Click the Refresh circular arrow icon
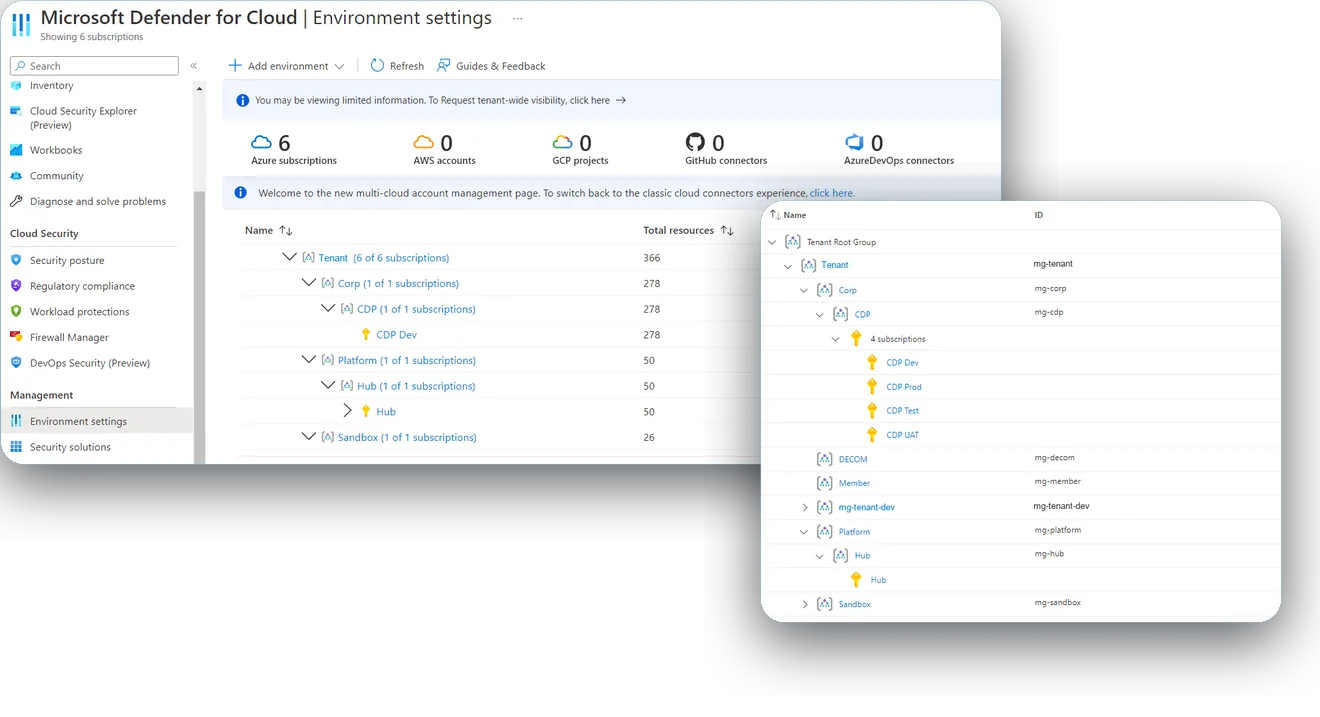Image resolution: width=1320 pixels, height=717 pixels. (377, 65)
